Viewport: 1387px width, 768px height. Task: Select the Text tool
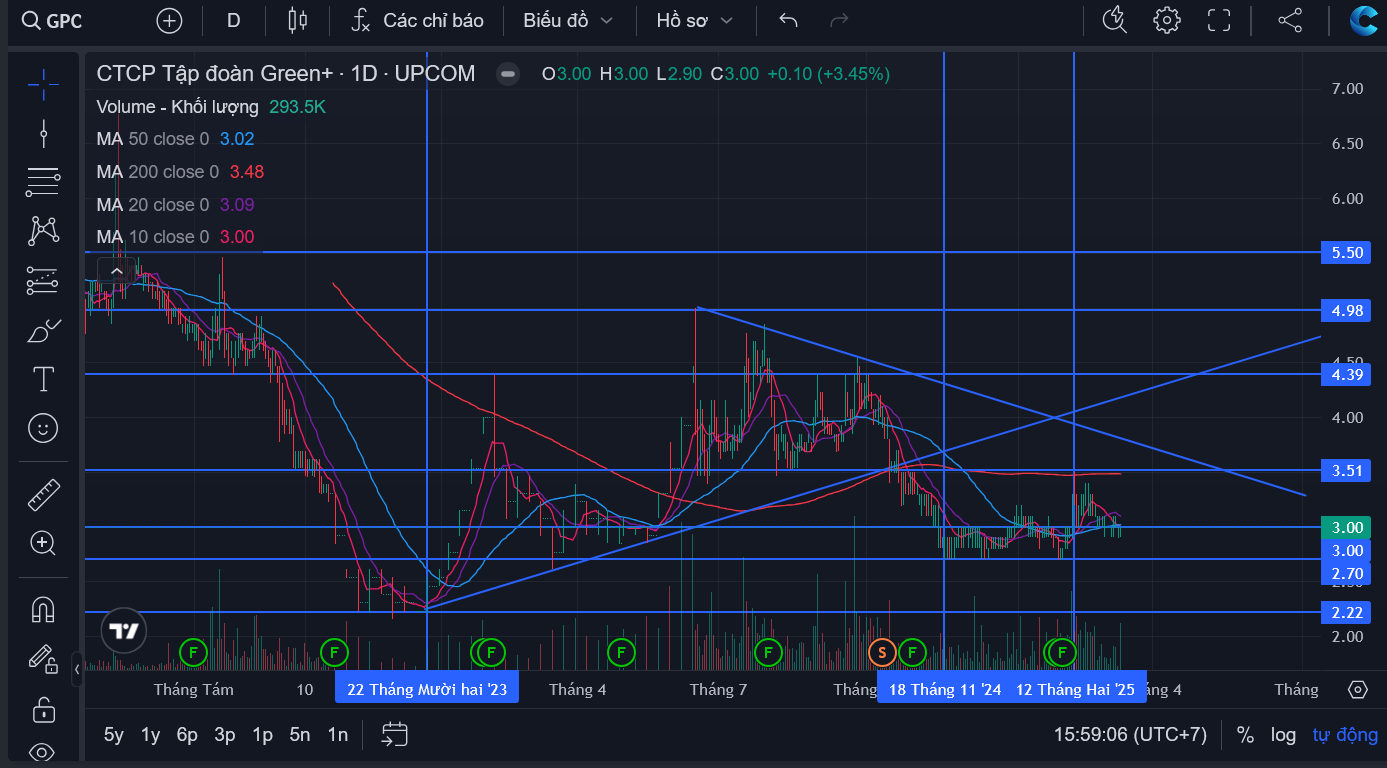43,379
